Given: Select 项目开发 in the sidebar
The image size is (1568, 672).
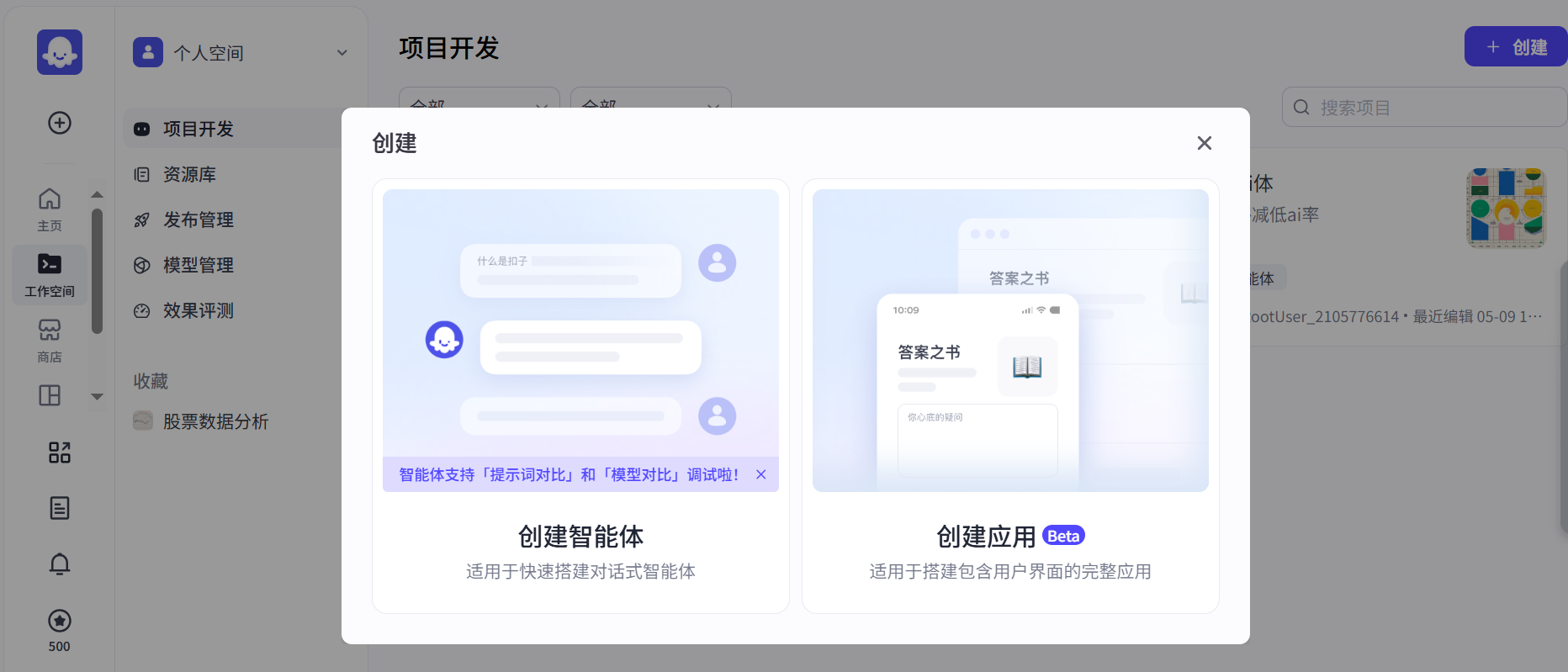Looking at the screenshot, I should point(233,129).
